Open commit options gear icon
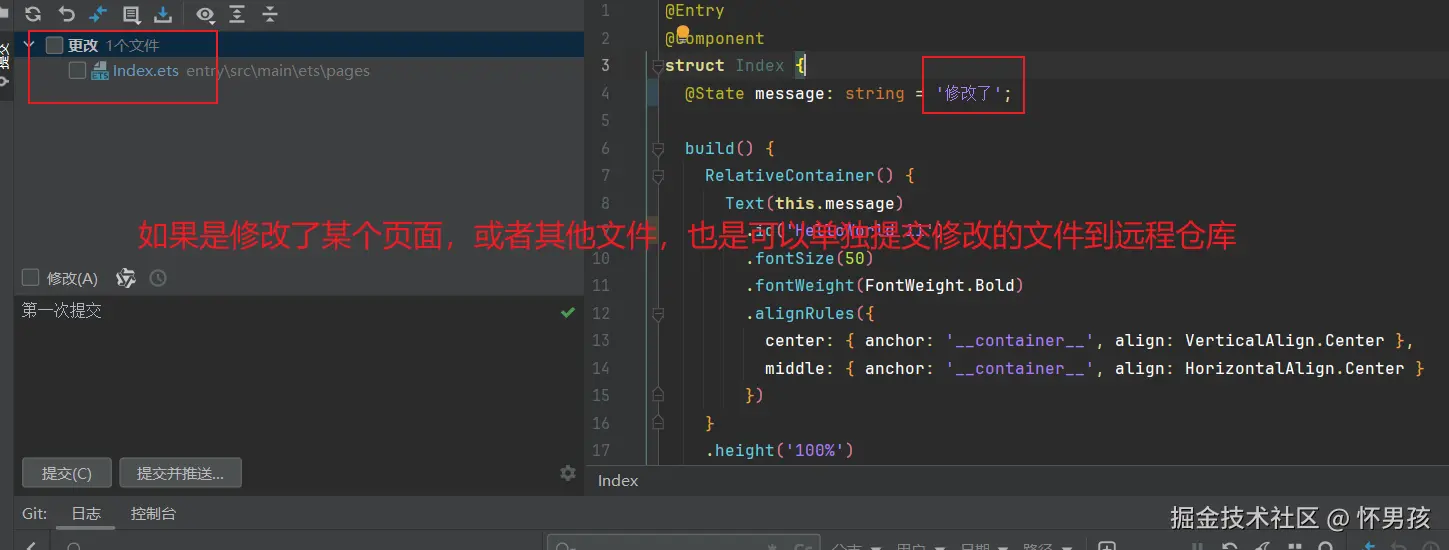Image resolution: width=1449 pixels, height=550 pixels. (x=568, y=473)
